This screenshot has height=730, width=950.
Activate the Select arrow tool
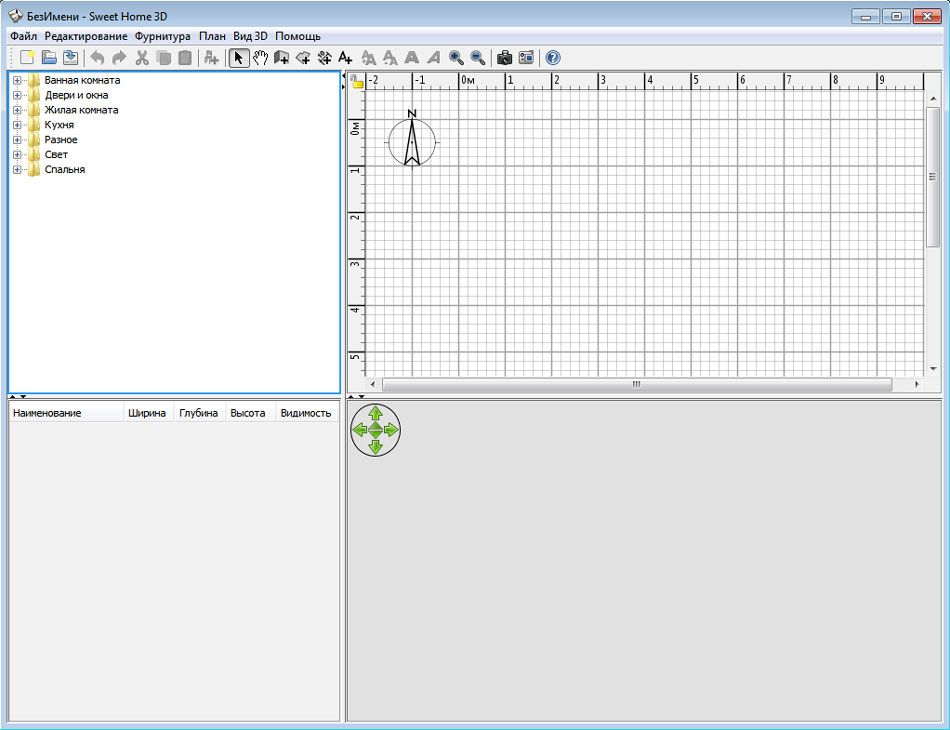coord(239,58)
